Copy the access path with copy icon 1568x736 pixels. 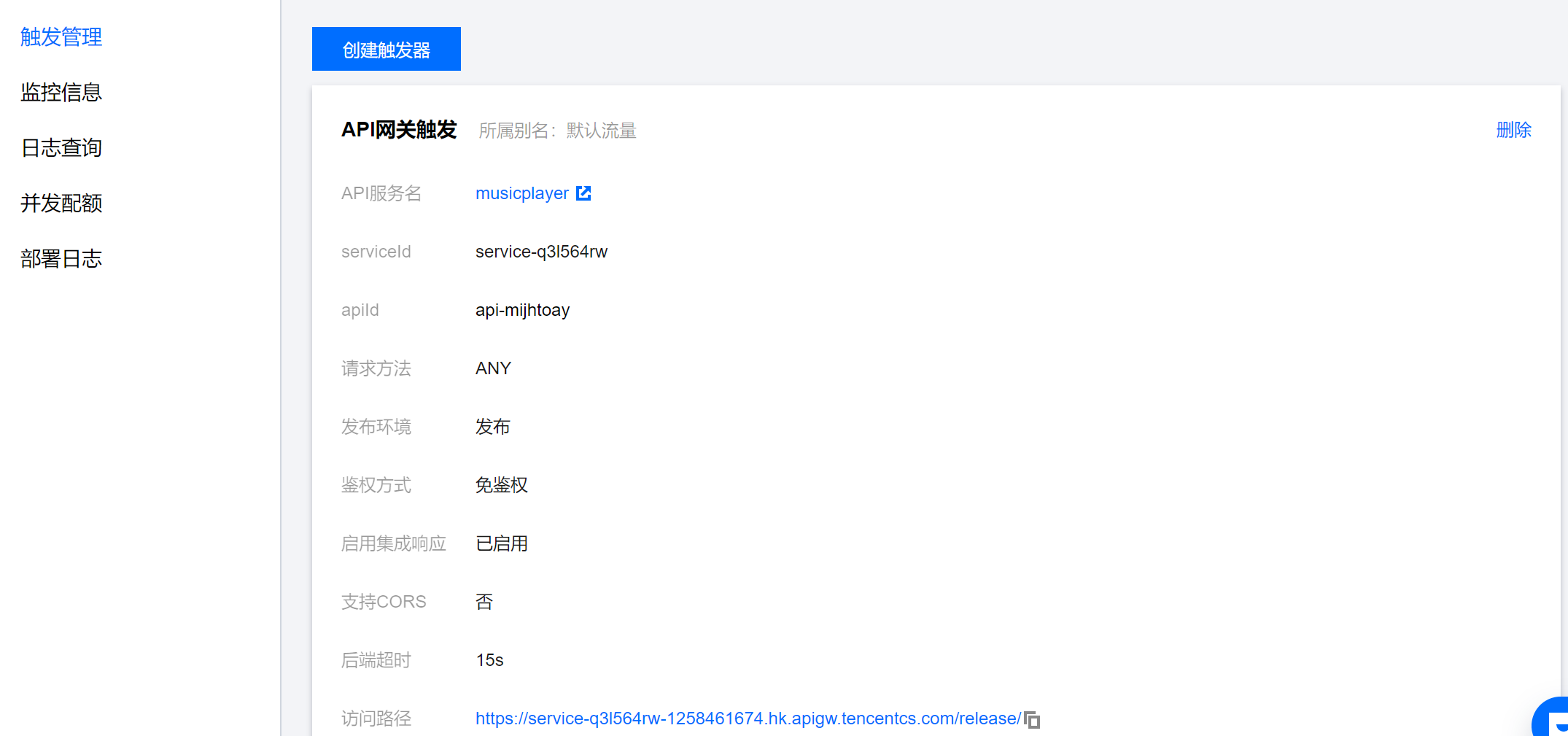1032,720
